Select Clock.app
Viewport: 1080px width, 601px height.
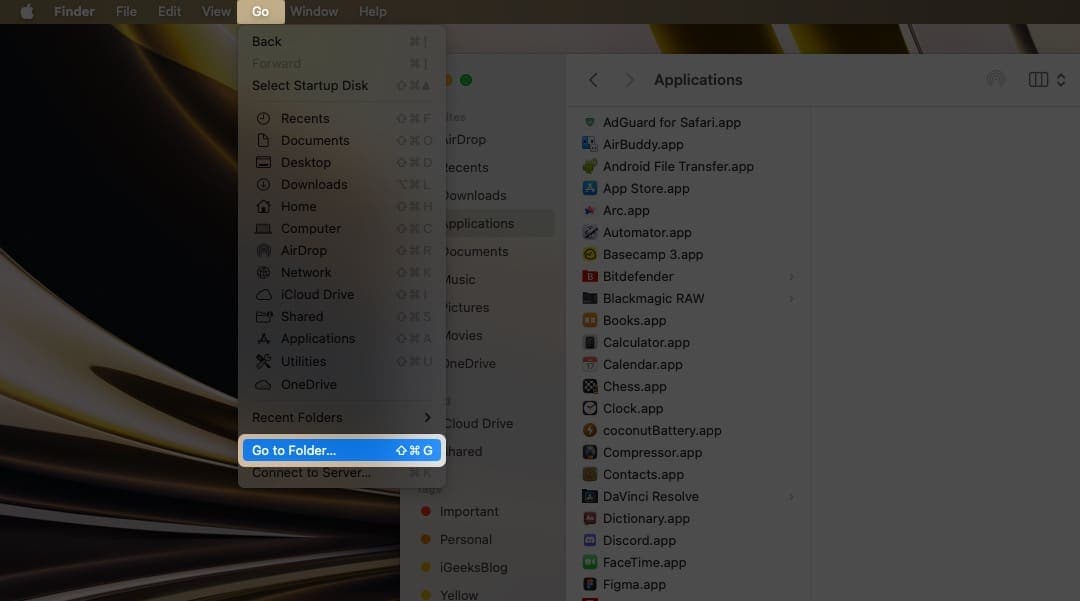tap(632, 409)
